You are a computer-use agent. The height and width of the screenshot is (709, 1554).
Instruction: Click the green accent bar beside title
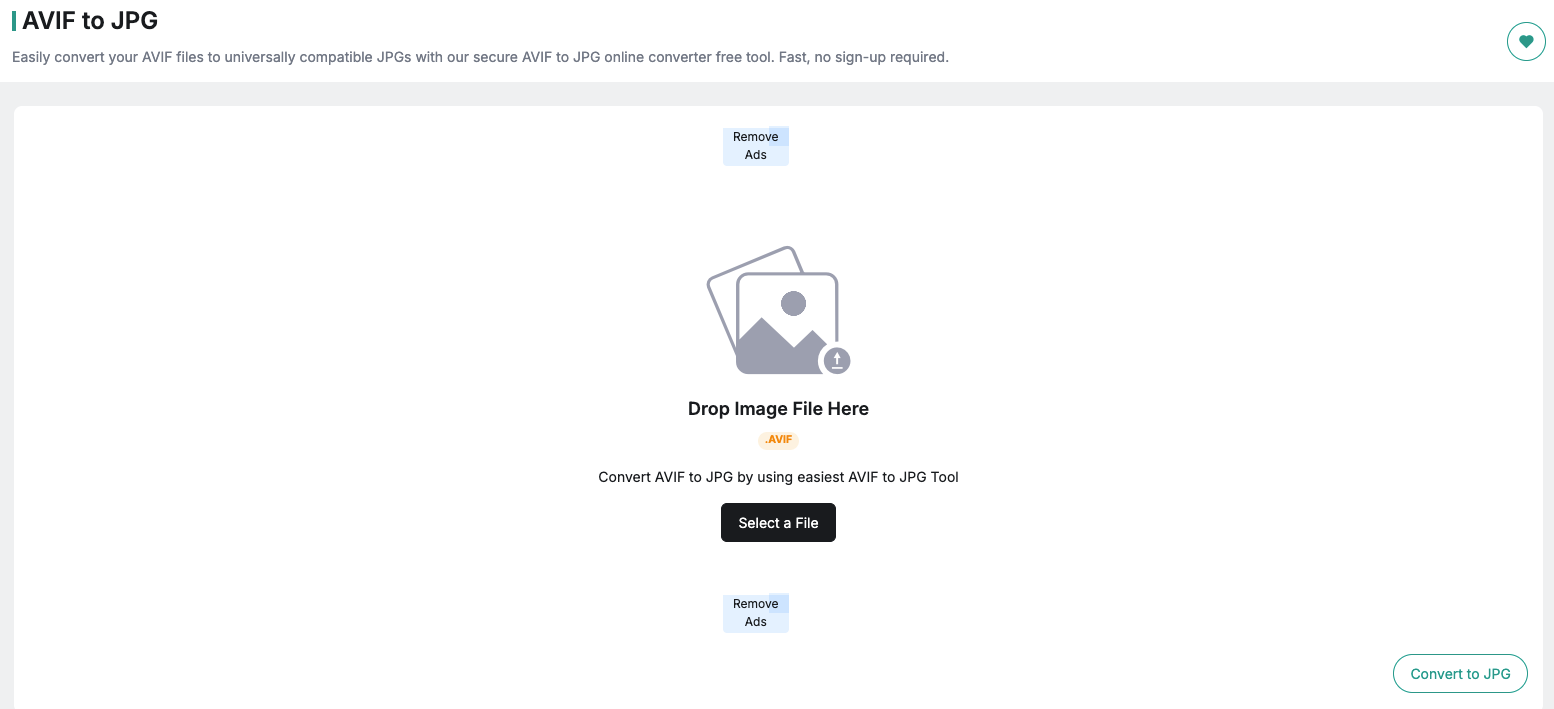14,20
